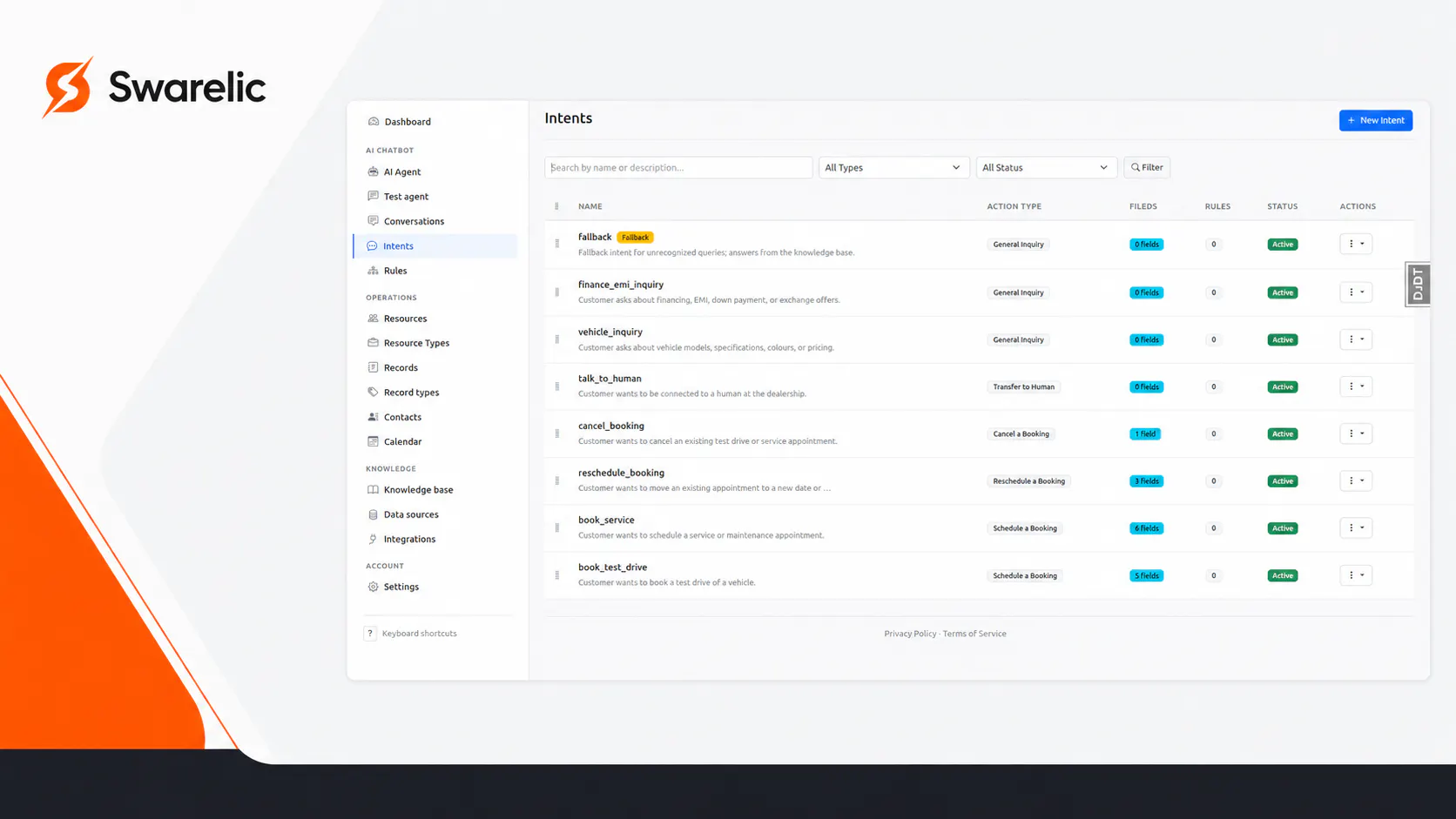This screenshot has width=1456, height=819.
Task: Open the Terms of Service link
Action: (974, 634)
